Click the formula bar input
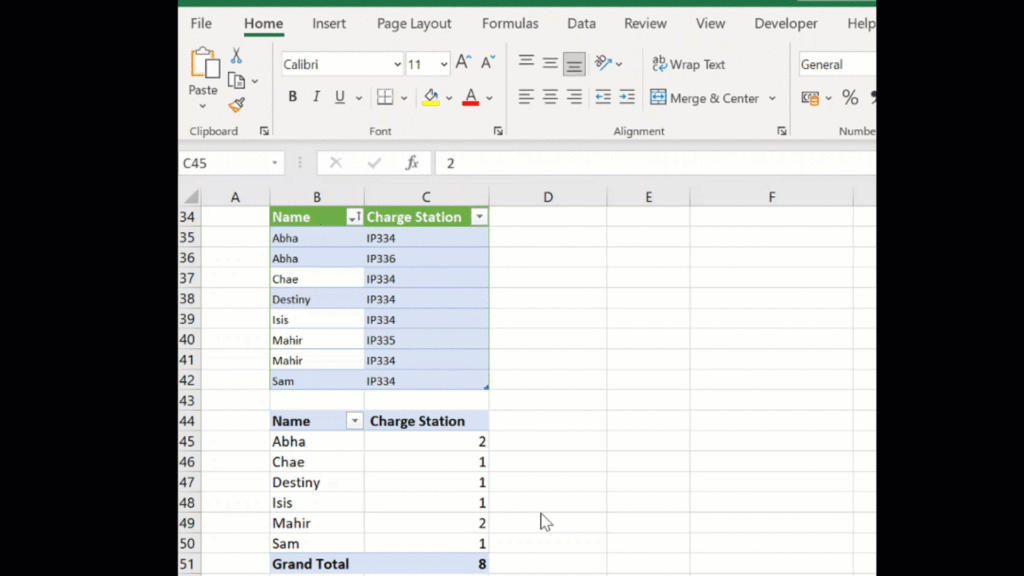The image size is (1024, 576). tap(656, 163)
